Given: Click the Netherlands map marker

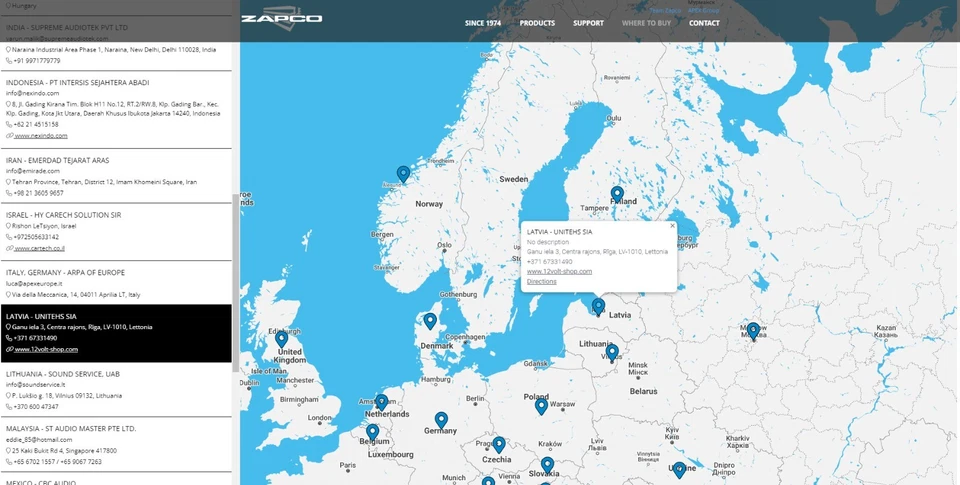Looking at the screenshot, I should (x=381, y=402).
